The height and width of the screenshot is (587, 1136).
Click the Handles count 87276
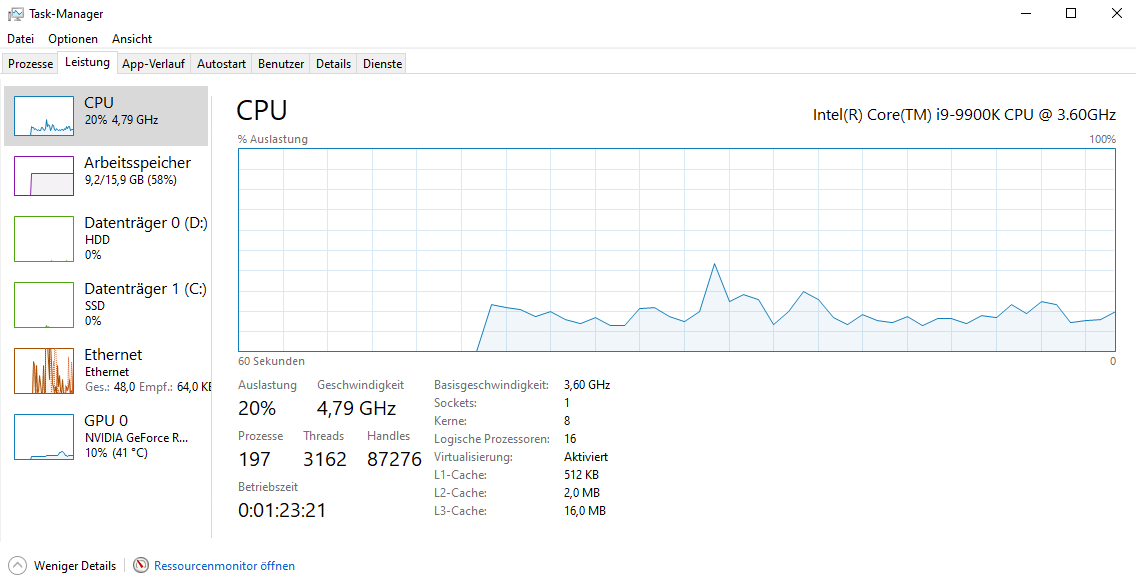coord(394,459)
